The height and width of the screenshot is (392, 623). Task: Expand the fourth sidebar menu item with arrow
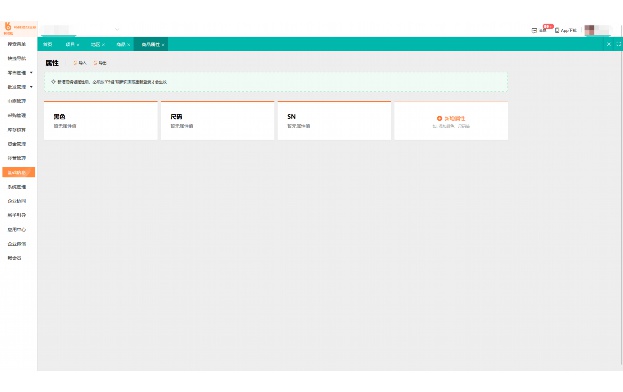(19, 87)
